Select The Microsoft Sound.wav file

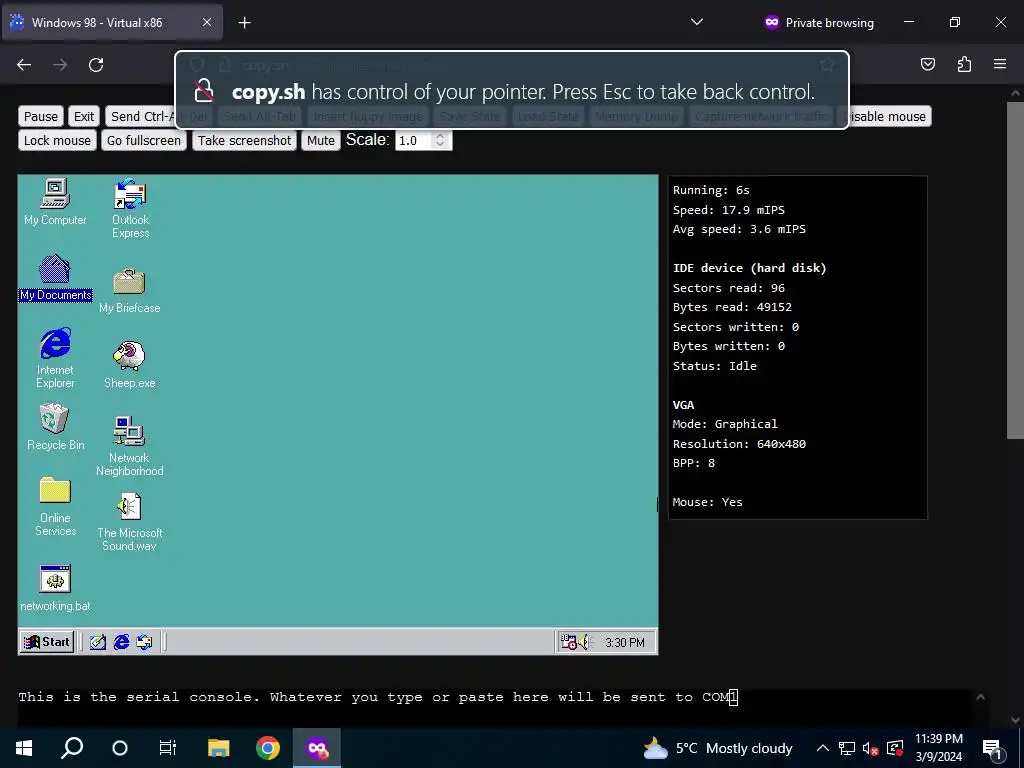(x=129, y=522)
